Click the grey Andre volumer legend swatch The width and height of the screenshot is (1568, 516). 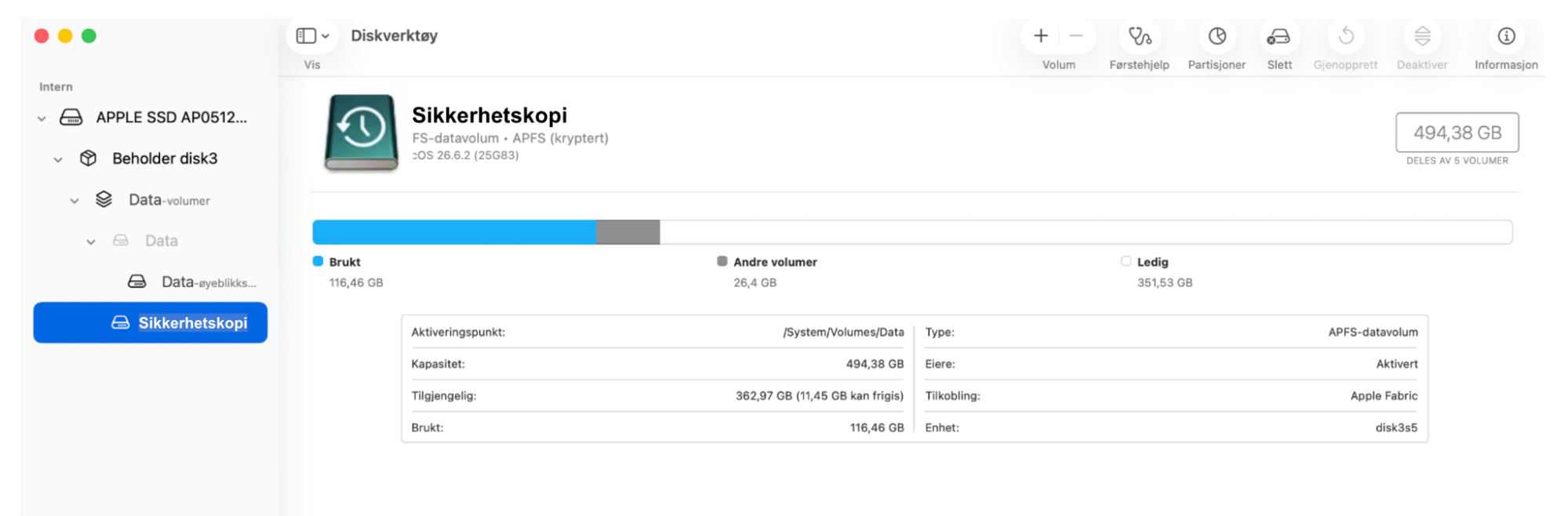point(722,261)
